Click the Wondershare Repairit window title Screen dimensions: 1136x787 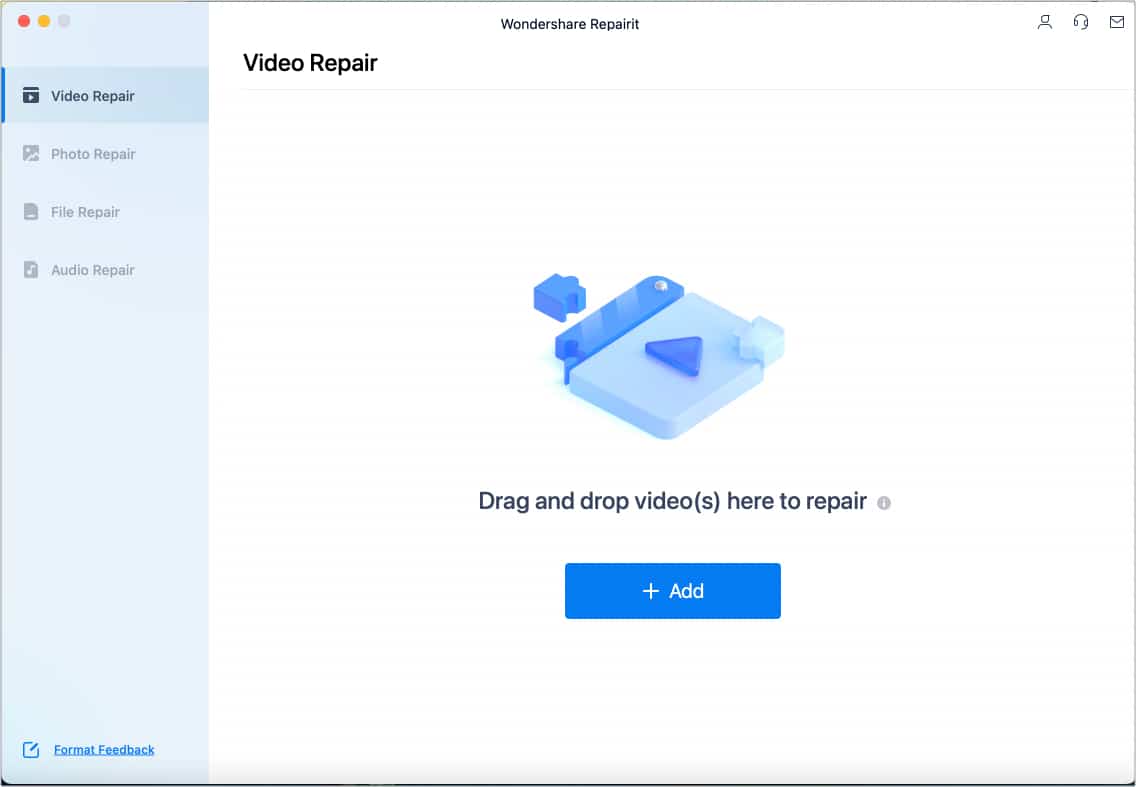569,24
